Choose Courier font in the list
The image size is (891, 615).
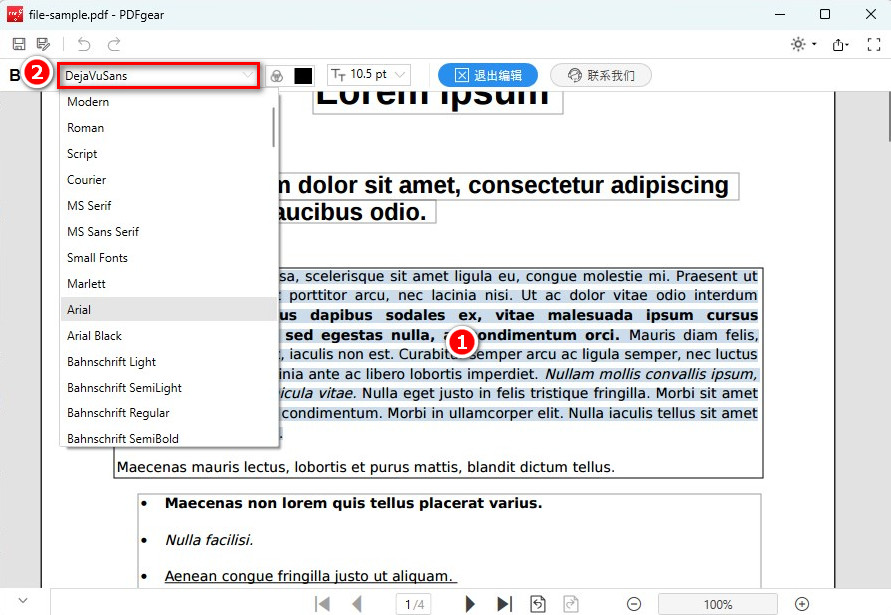click(86, 180)
